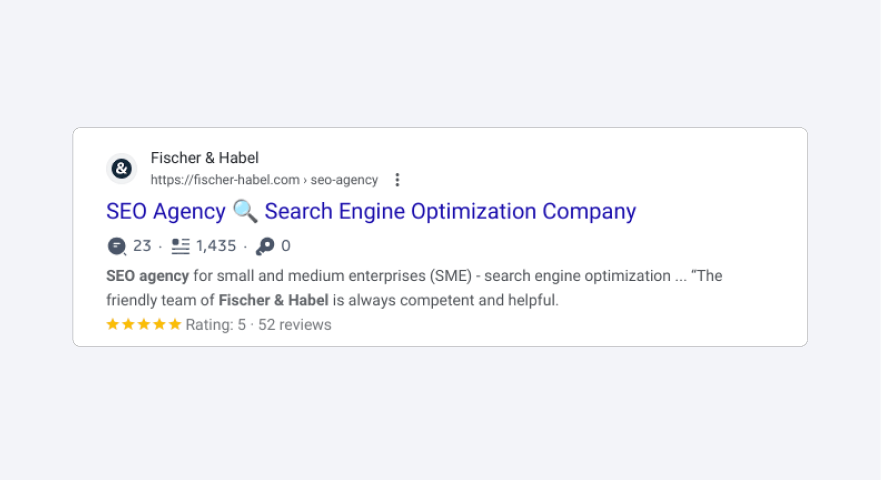Select the 1,435 word count value
This screenshot has height=480, width=881.
point(216,246)
